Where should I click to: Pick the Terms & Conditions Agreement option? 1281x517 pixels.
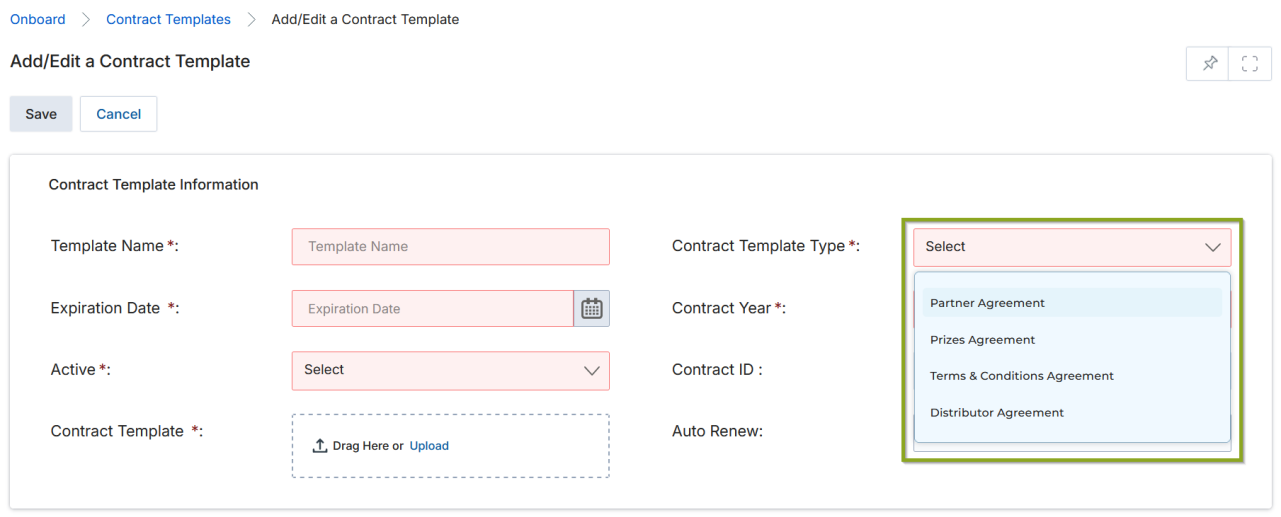tap(1072, 376)
